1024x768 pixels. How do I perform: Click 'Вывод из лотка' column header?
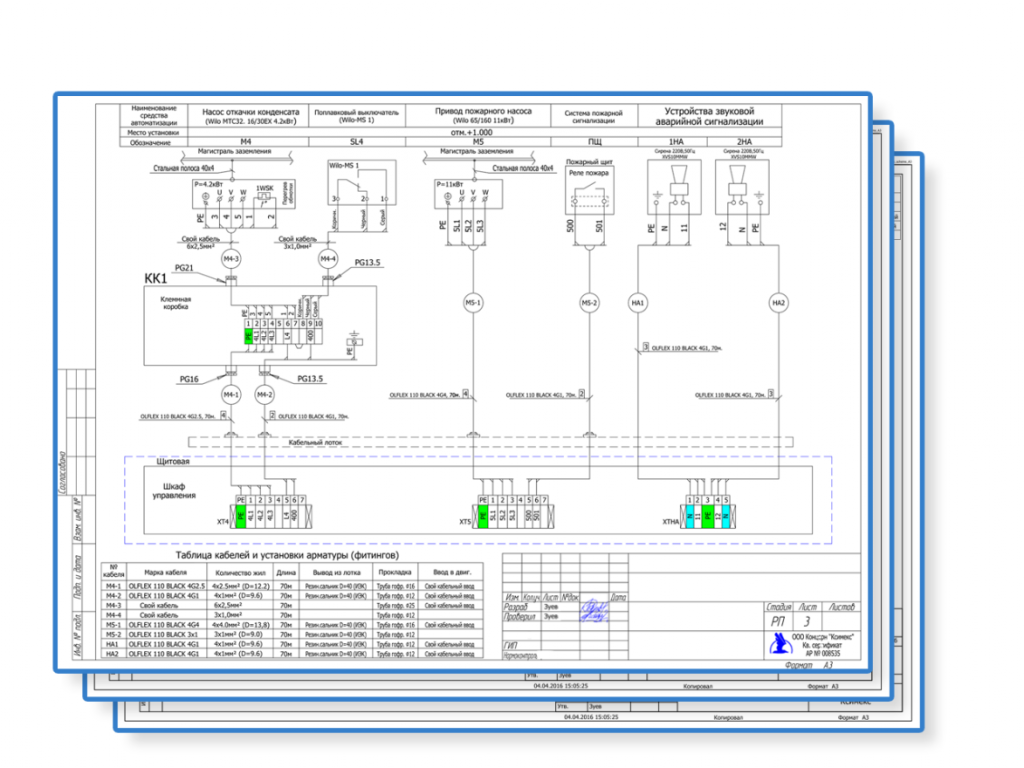point(337,572)
